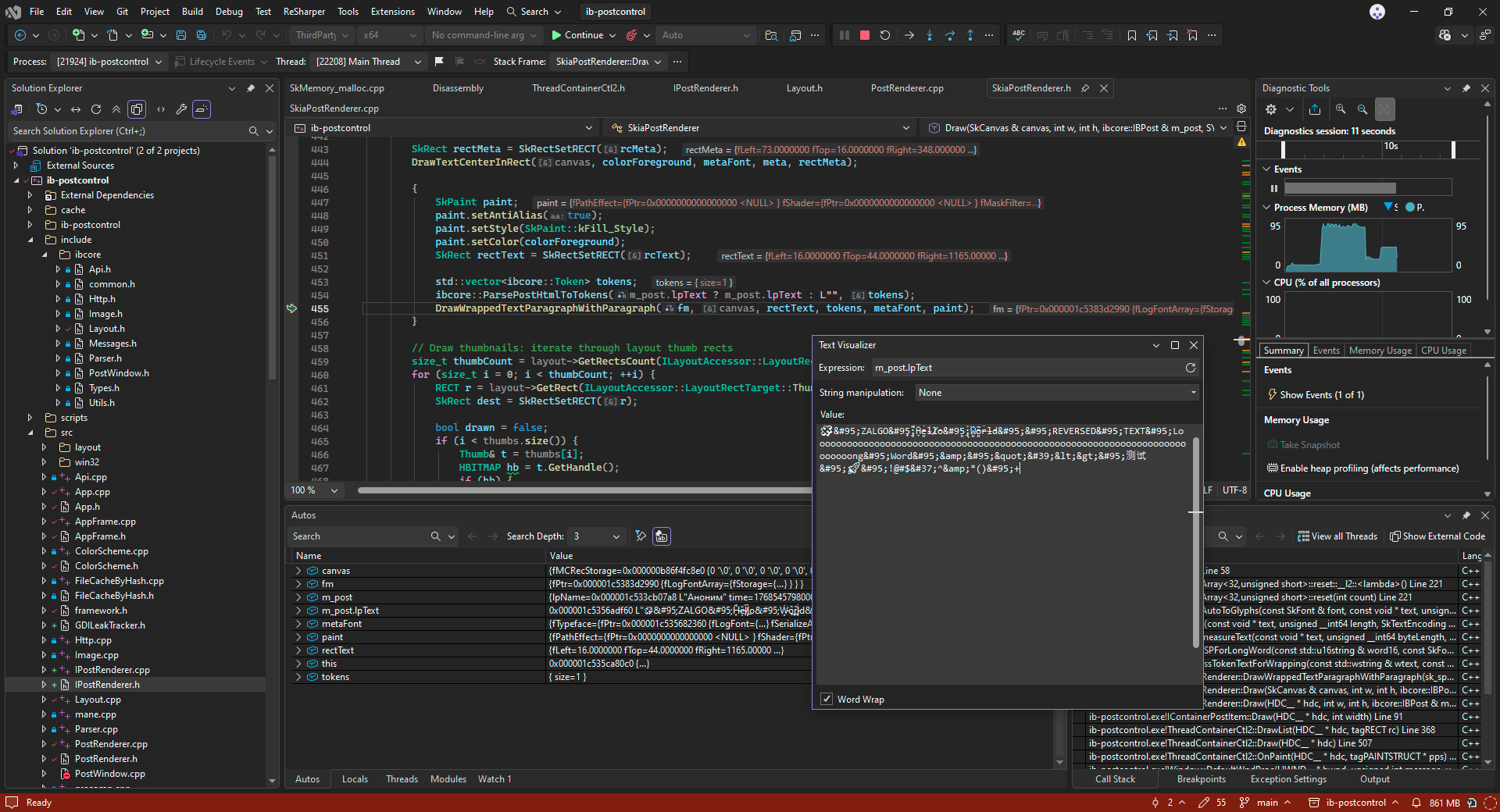Switch to the Memory Usage tab

(x=1380, y=351)
